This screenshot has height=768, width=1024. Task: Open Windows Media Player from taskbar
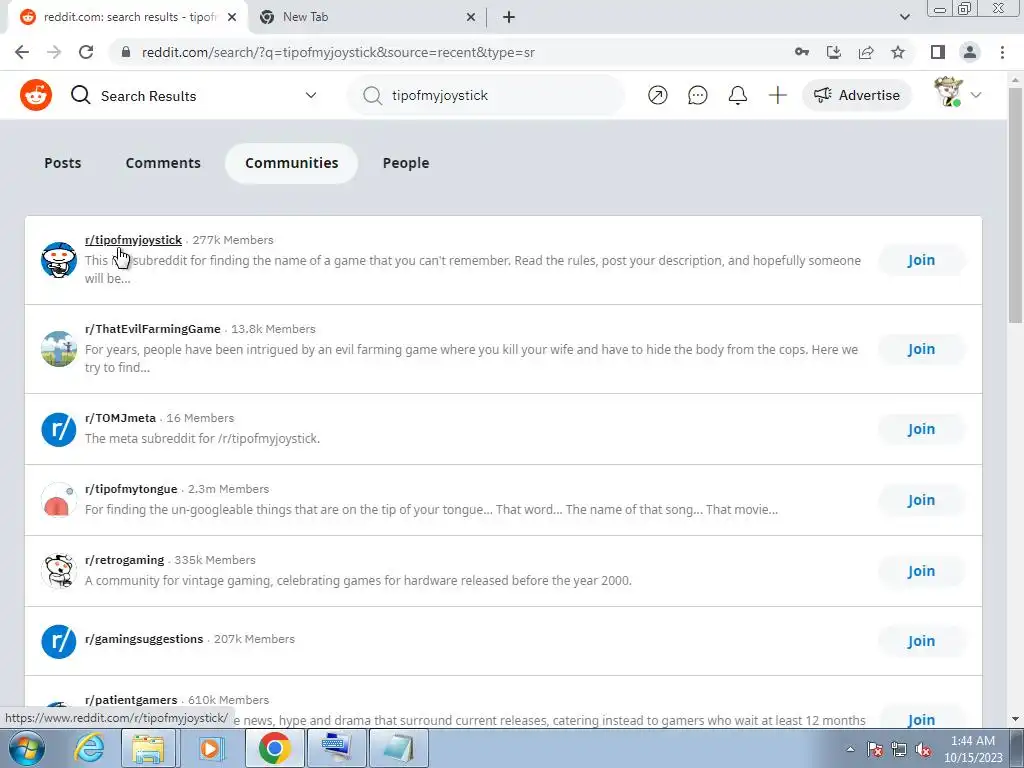coord(210,748)
